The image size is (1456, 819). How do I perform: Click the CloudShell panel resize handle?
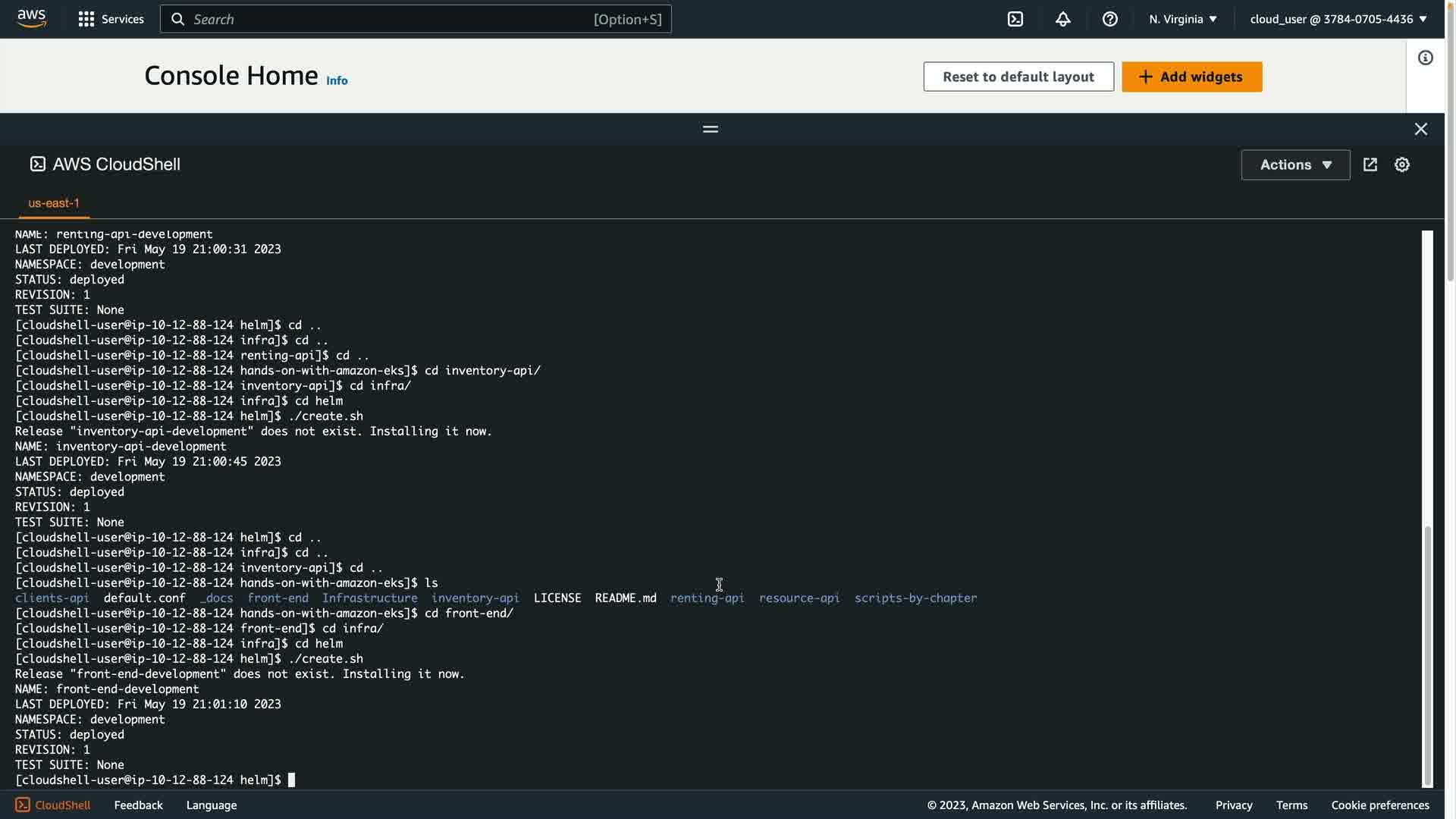(710, 129)
